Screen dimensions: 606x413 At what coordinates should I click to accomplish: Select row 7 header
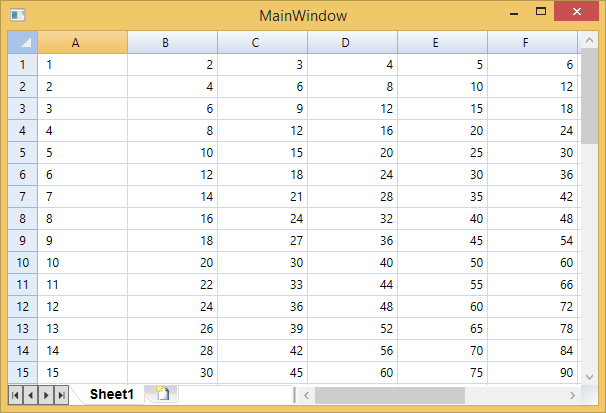[23, 196]
